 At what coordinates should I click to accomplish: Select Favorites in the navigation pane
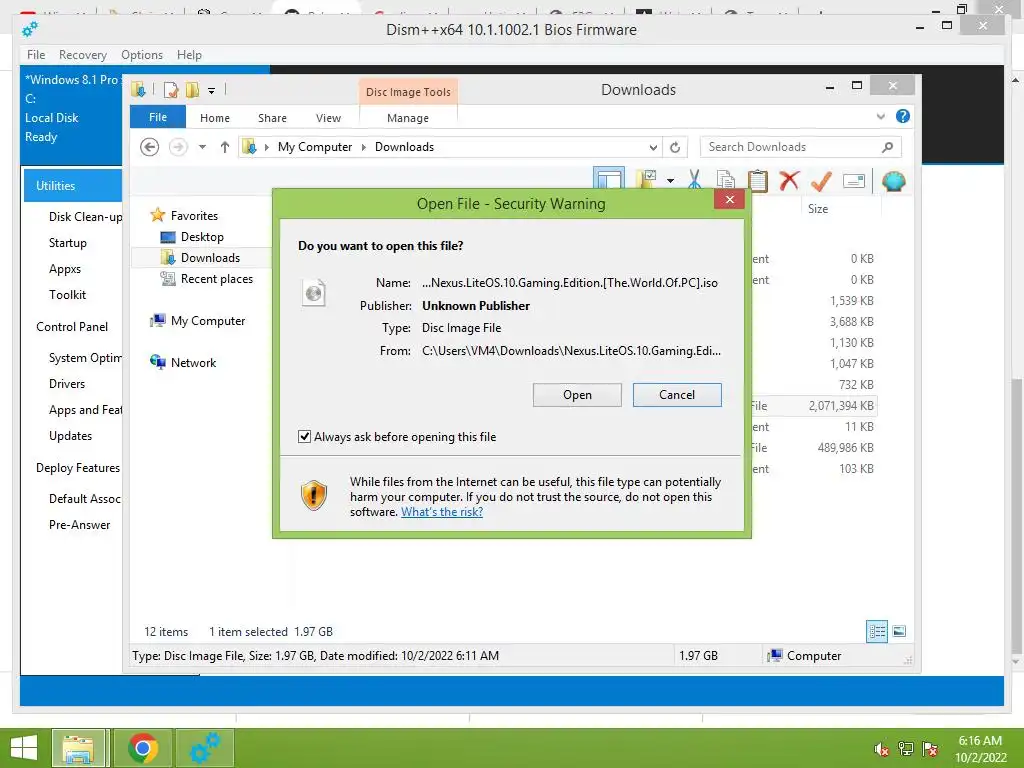pyautogui.click(x=185, y=216)
